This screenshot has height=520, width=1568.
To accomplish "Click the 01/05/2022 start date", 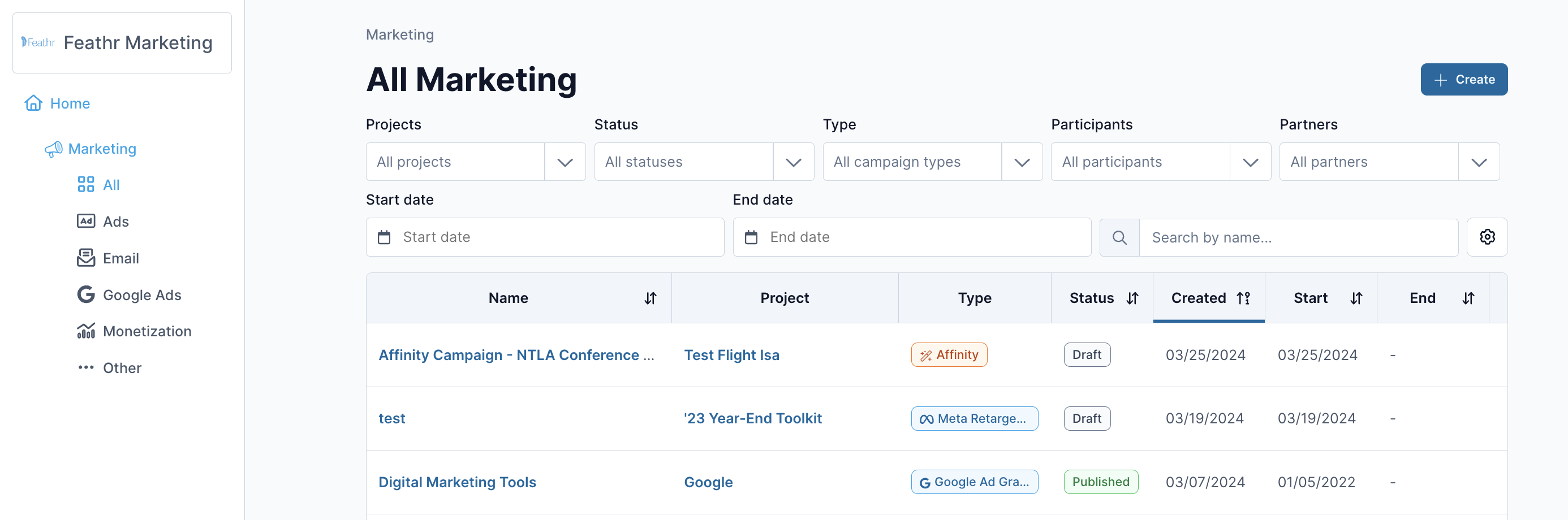I will click(x=1317, y=482).
